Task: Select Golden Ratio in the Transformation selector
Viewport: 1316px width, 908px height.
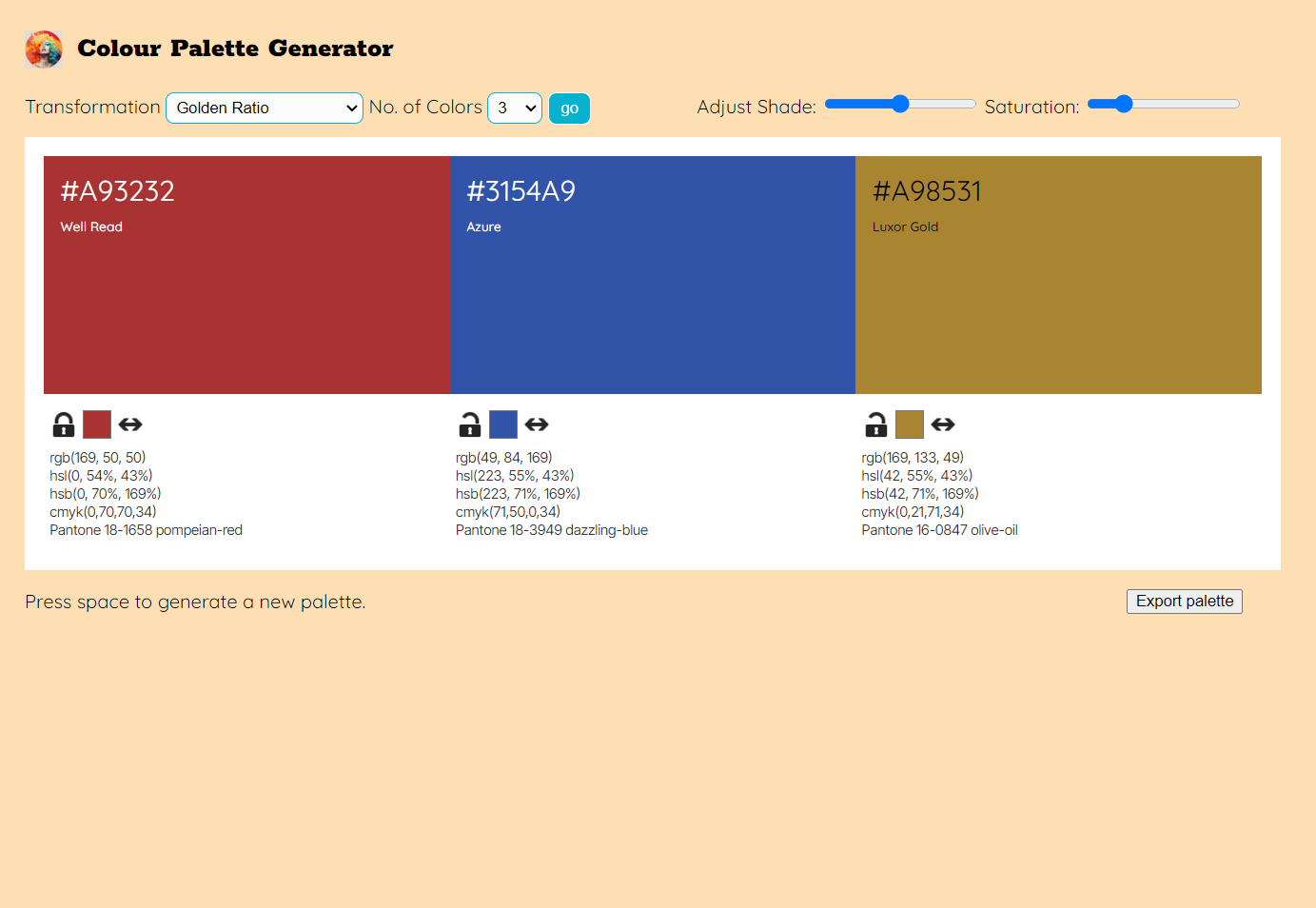Action: [x=264, y=108]
